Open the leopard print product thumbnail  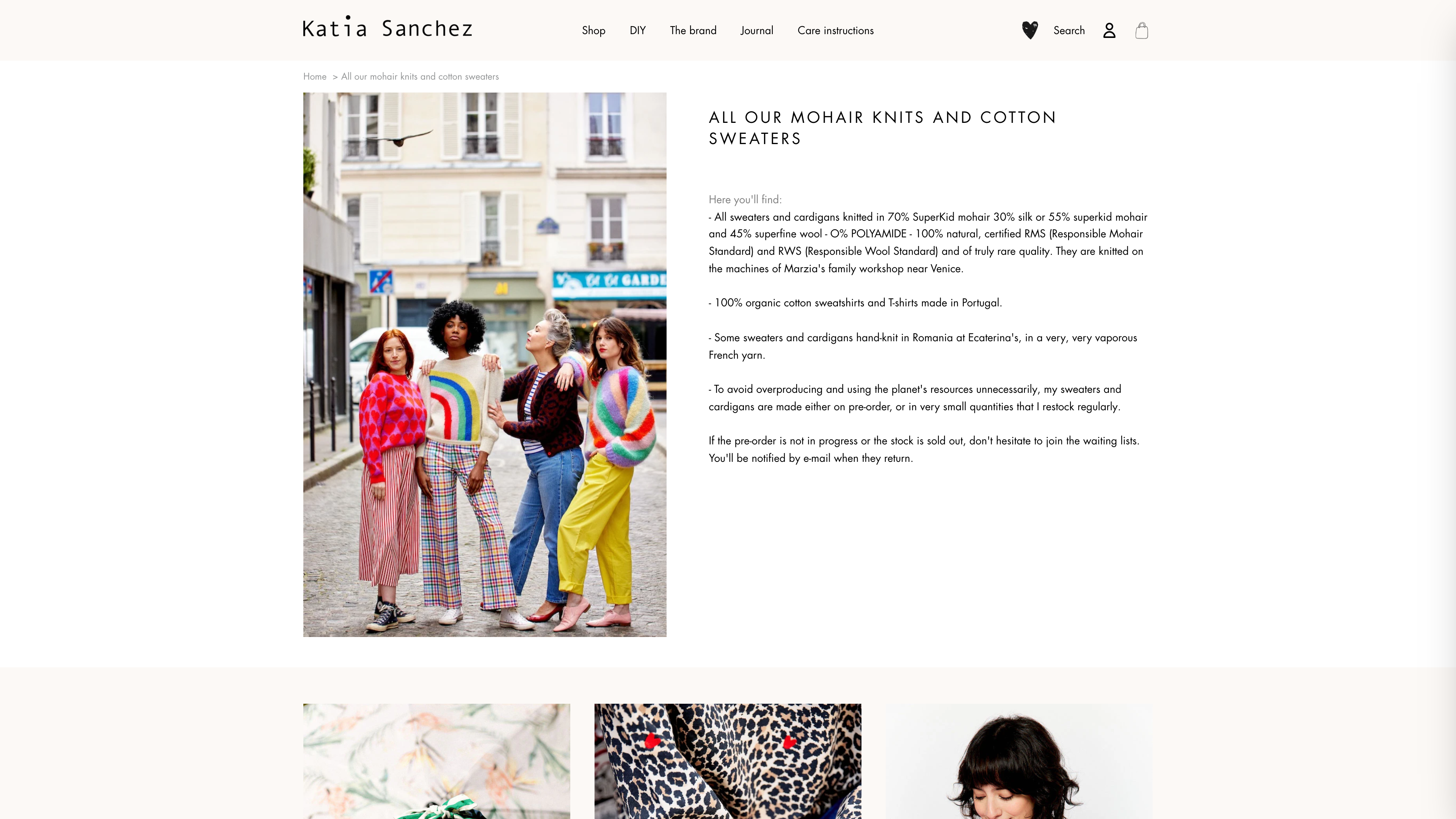(x=728, y=761)
